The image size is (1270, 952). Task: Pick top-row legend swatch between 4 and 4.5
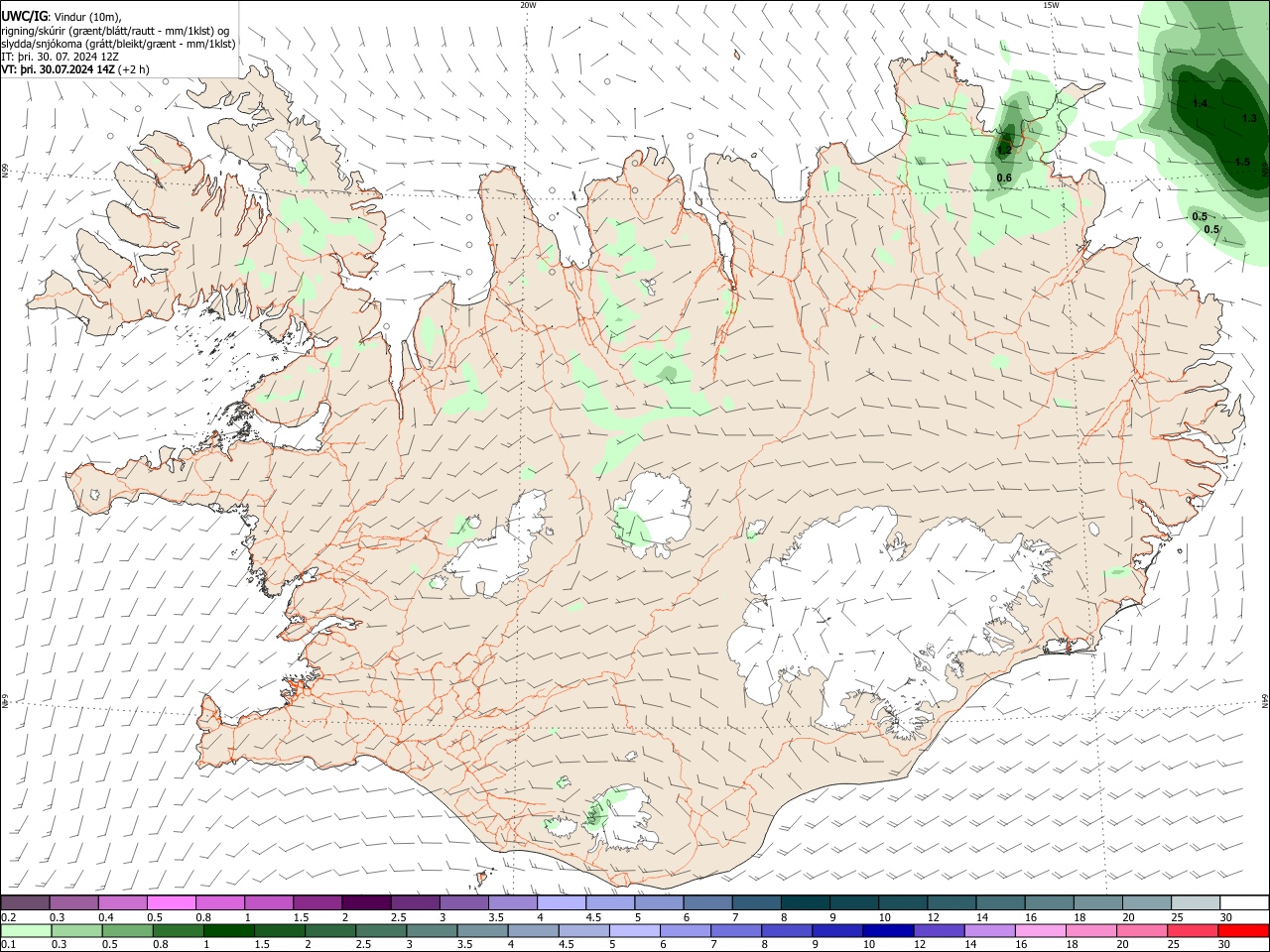coord(562,903)
